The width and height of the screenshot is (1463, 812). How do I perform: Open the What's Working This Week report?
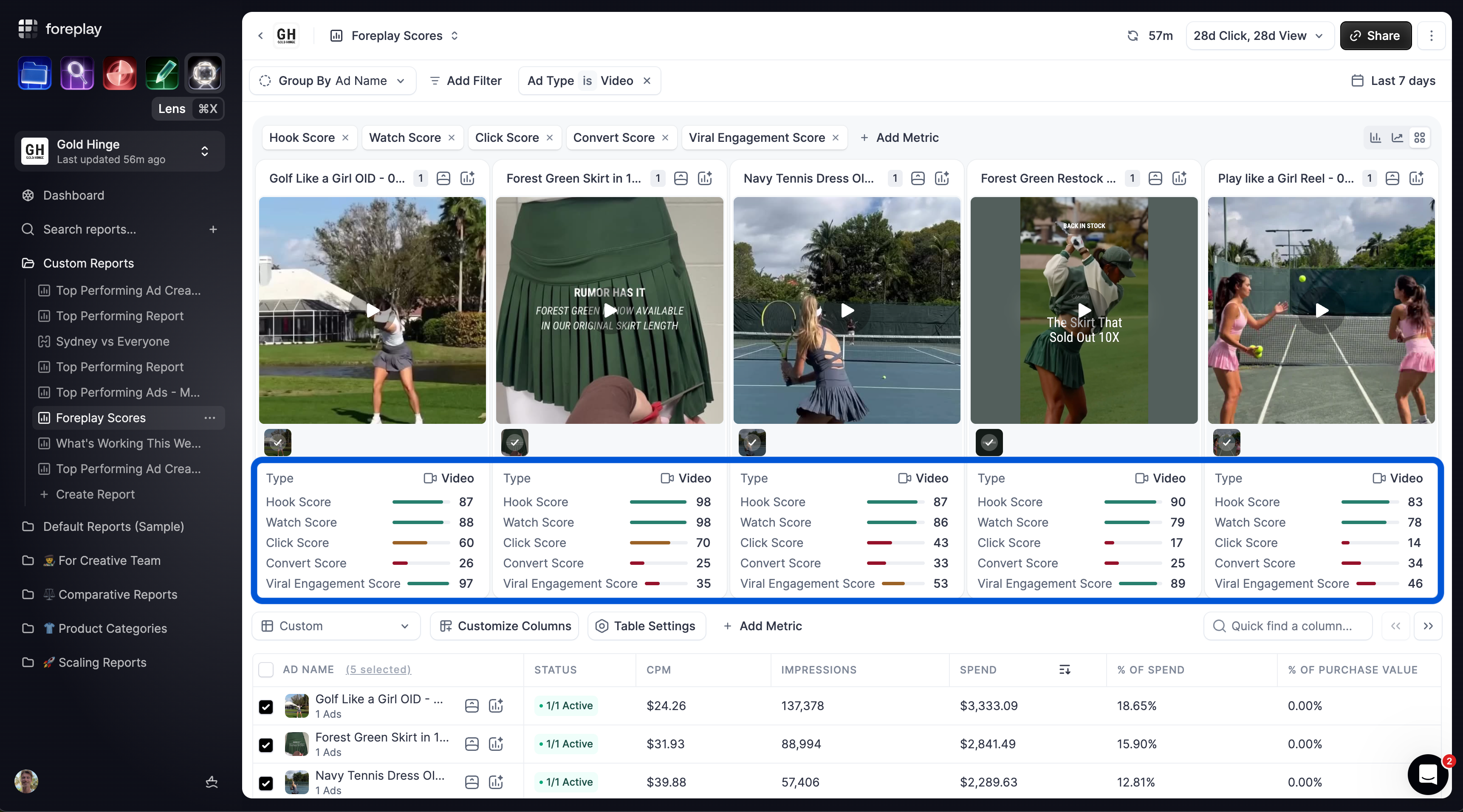tap(128, 443)
